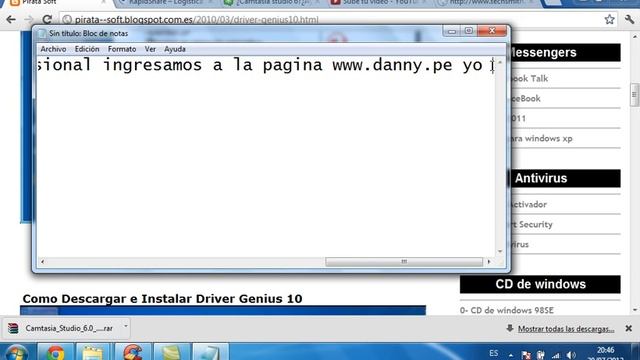Click the browser forward arrow
The height and width of the screenshot is (360, 640).
pyautogui.click(x=29, y=19)
